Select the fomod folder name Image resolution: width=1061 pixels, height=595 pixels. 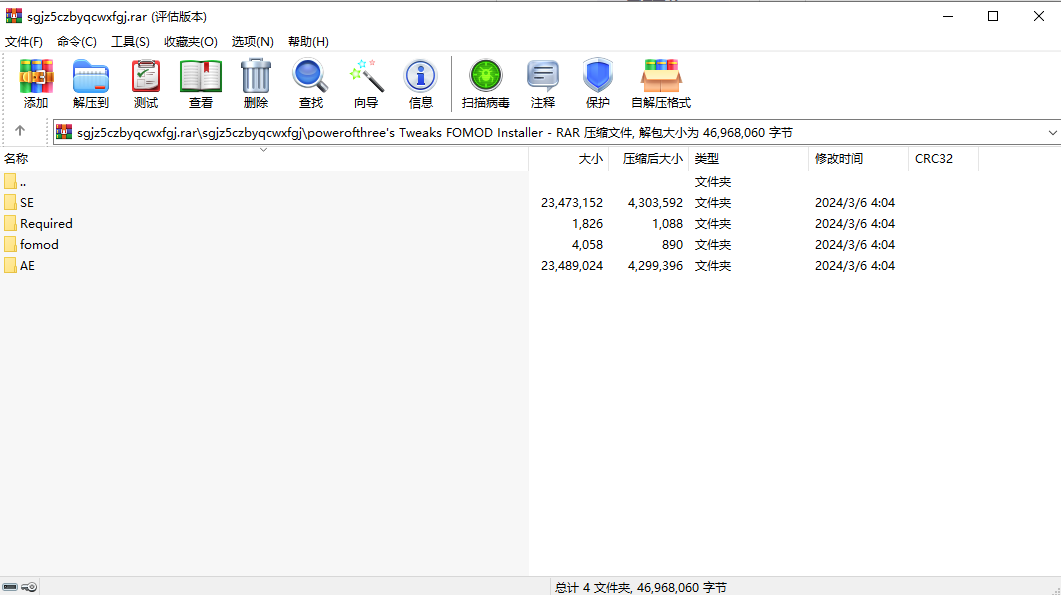(x=39, y=244)
